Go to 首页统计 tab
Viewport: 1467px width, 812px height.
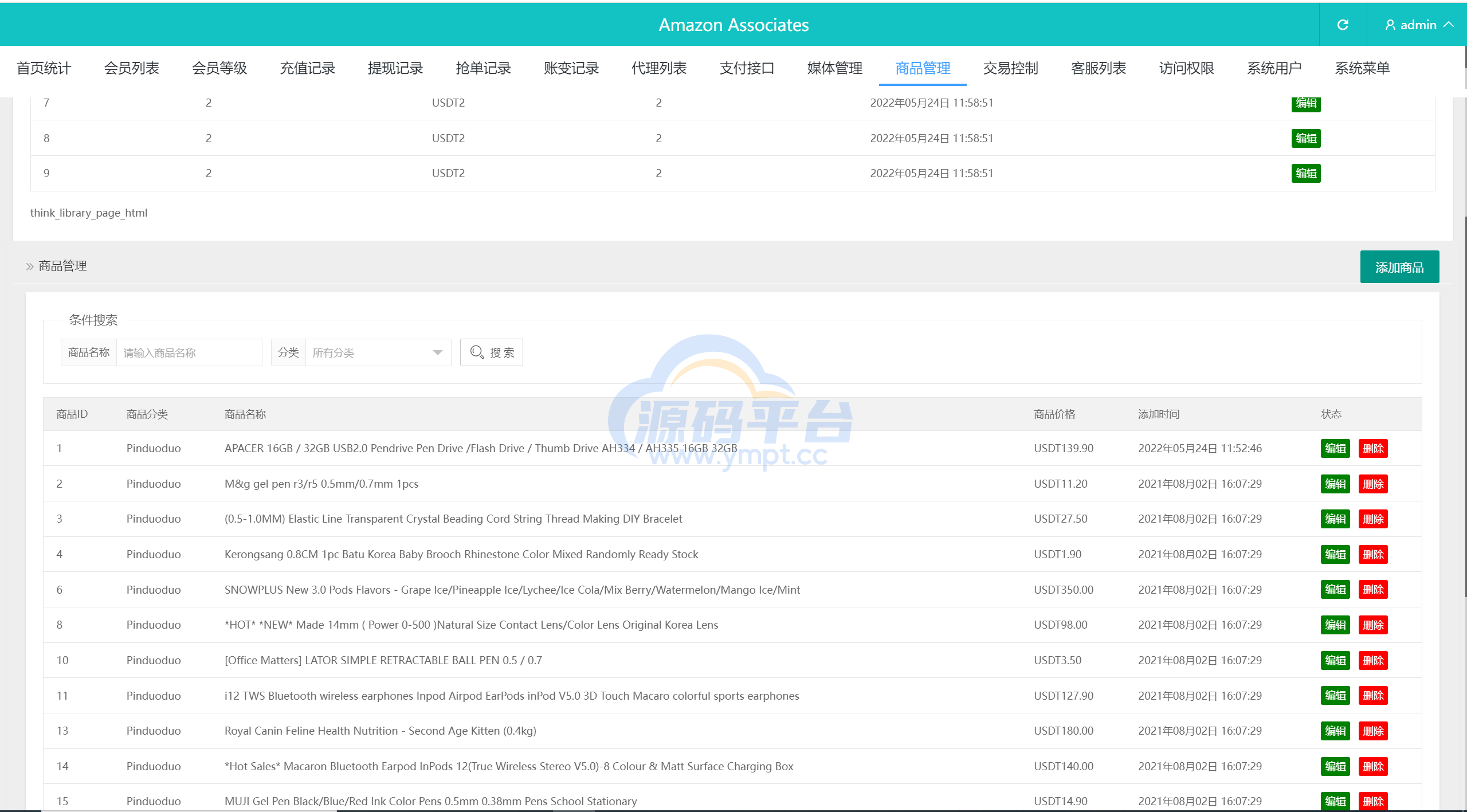(x=44, y=68)
